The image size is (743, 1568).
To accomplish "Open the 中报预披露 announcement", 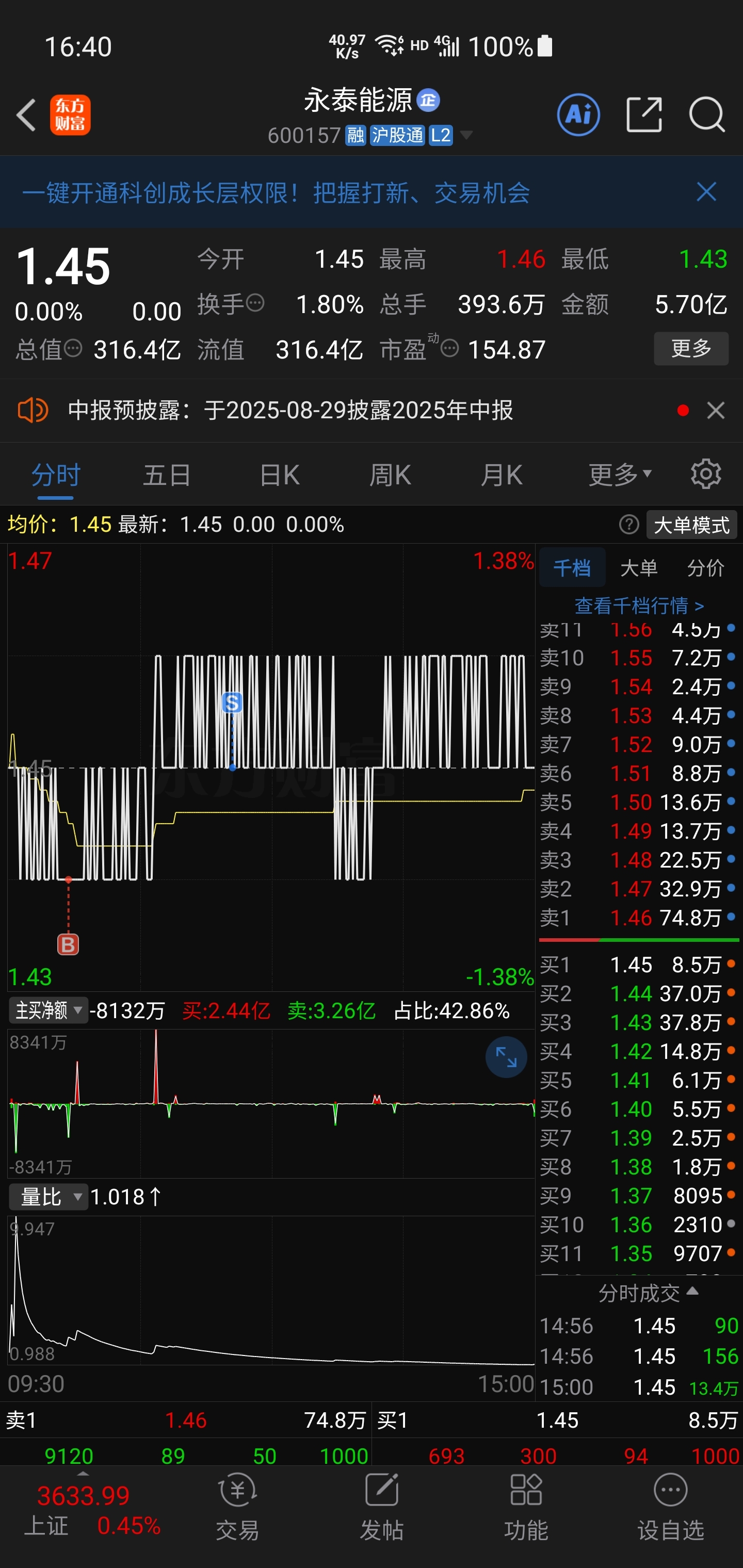I will (290, 410).
